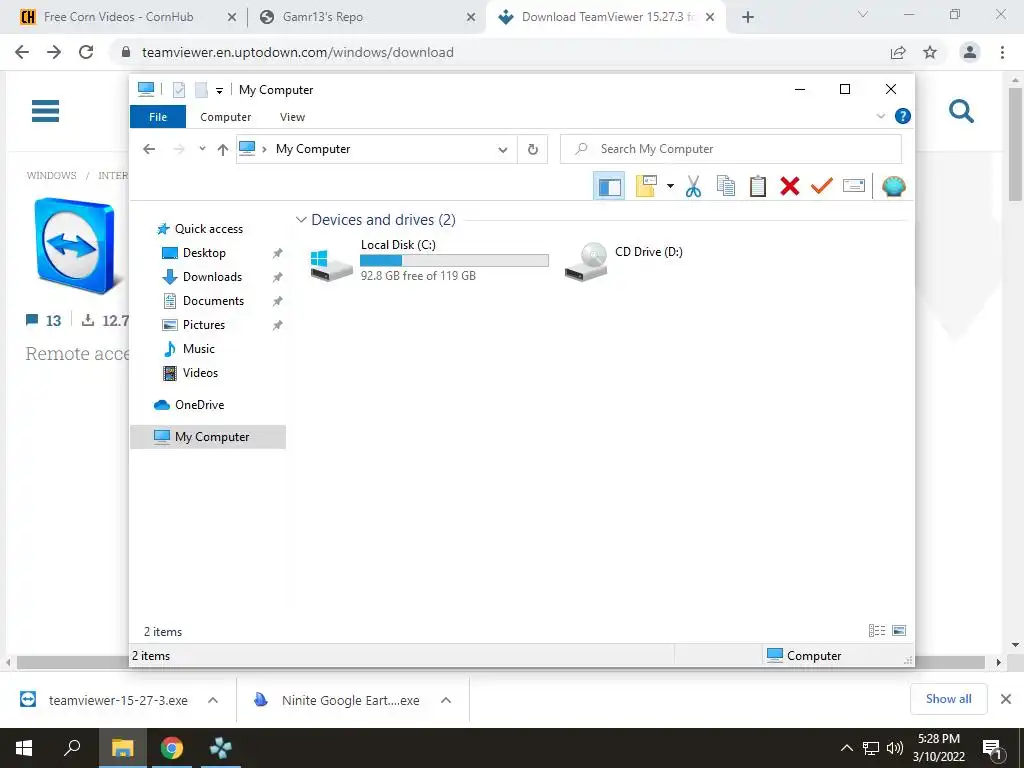Click Chrome reload page button
This screenshot has width=1024, height=768.
86,52
